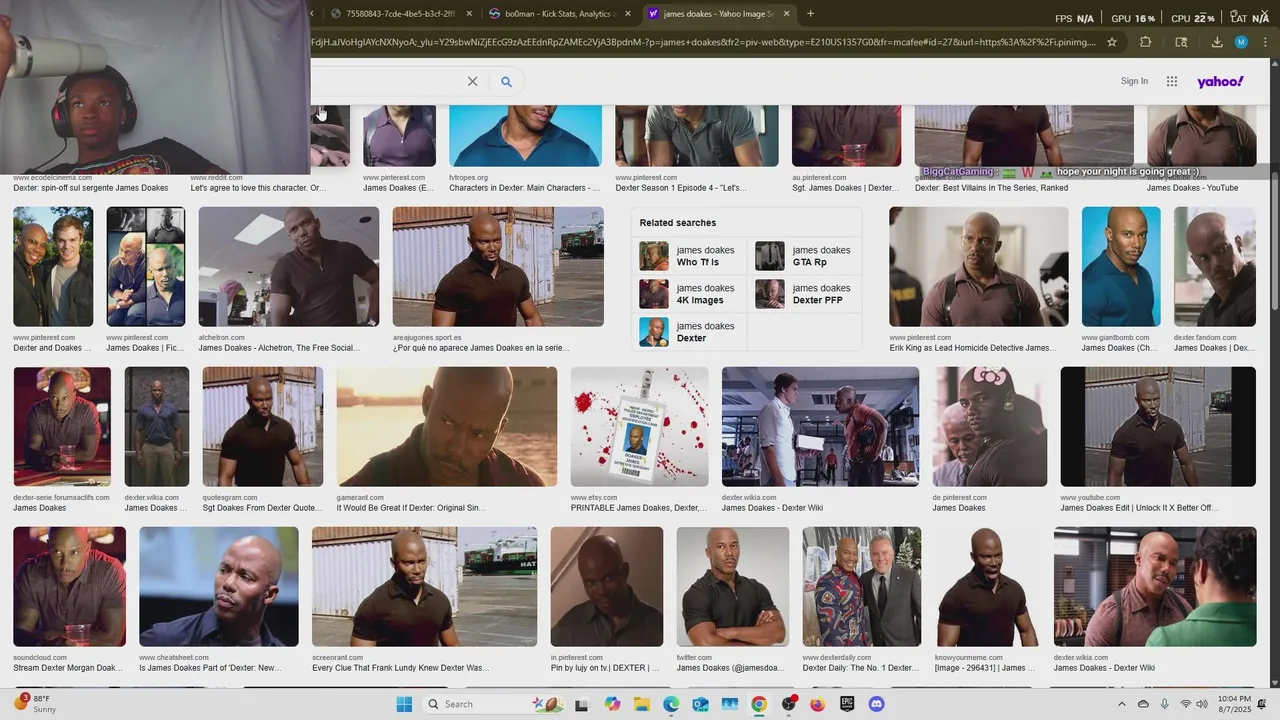
Task: Close the james doakes Yahoo tab
Action: click(x=787, y=14)
